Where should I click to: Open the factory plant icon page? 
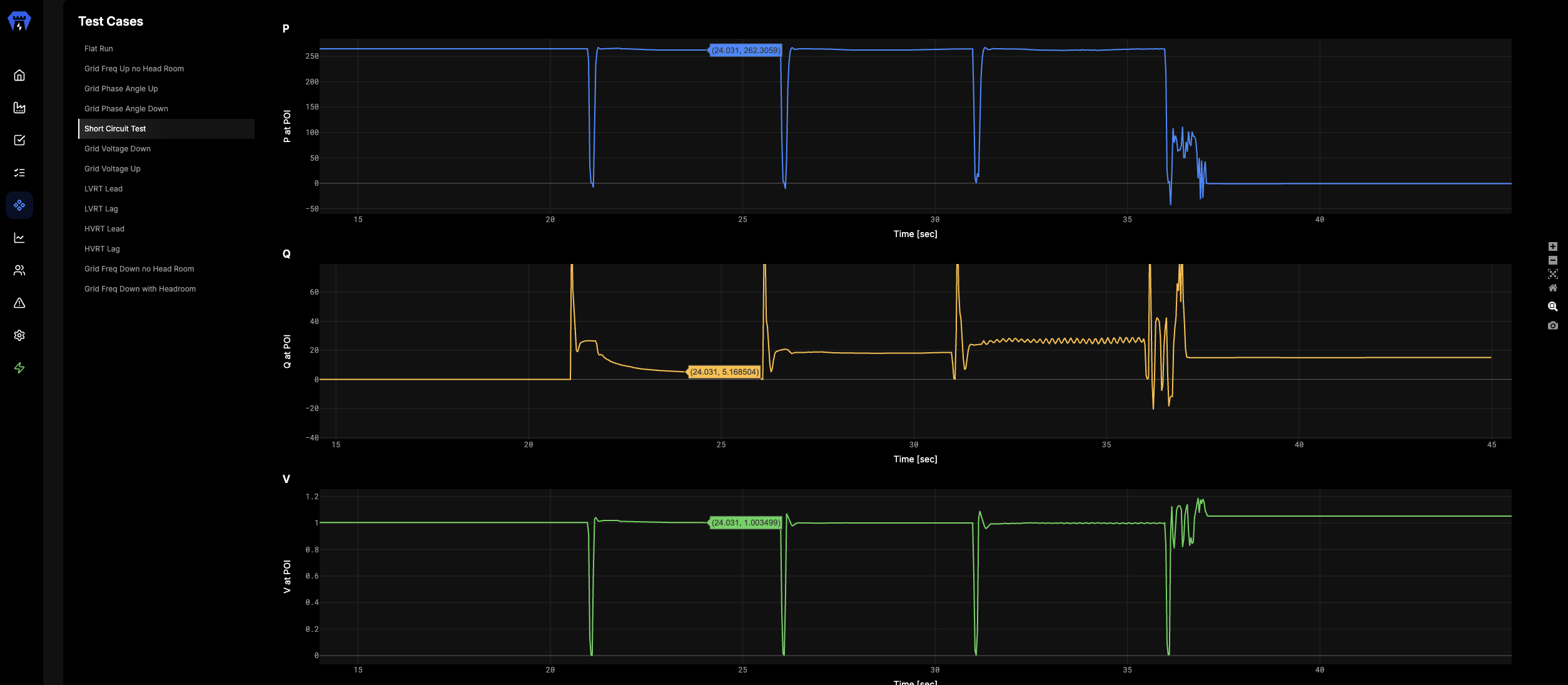(x=19, y=108)
